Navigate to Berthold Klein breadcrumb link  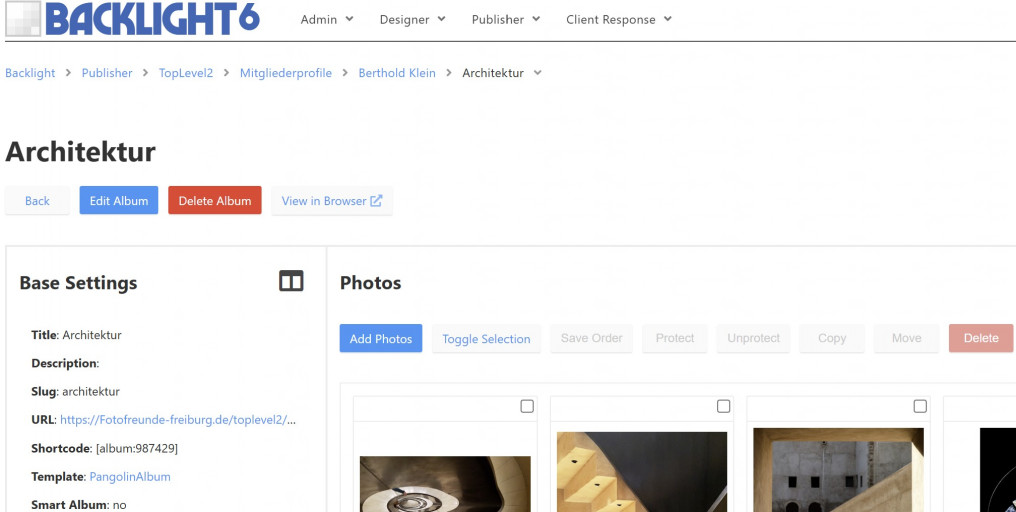click(397, 73)
